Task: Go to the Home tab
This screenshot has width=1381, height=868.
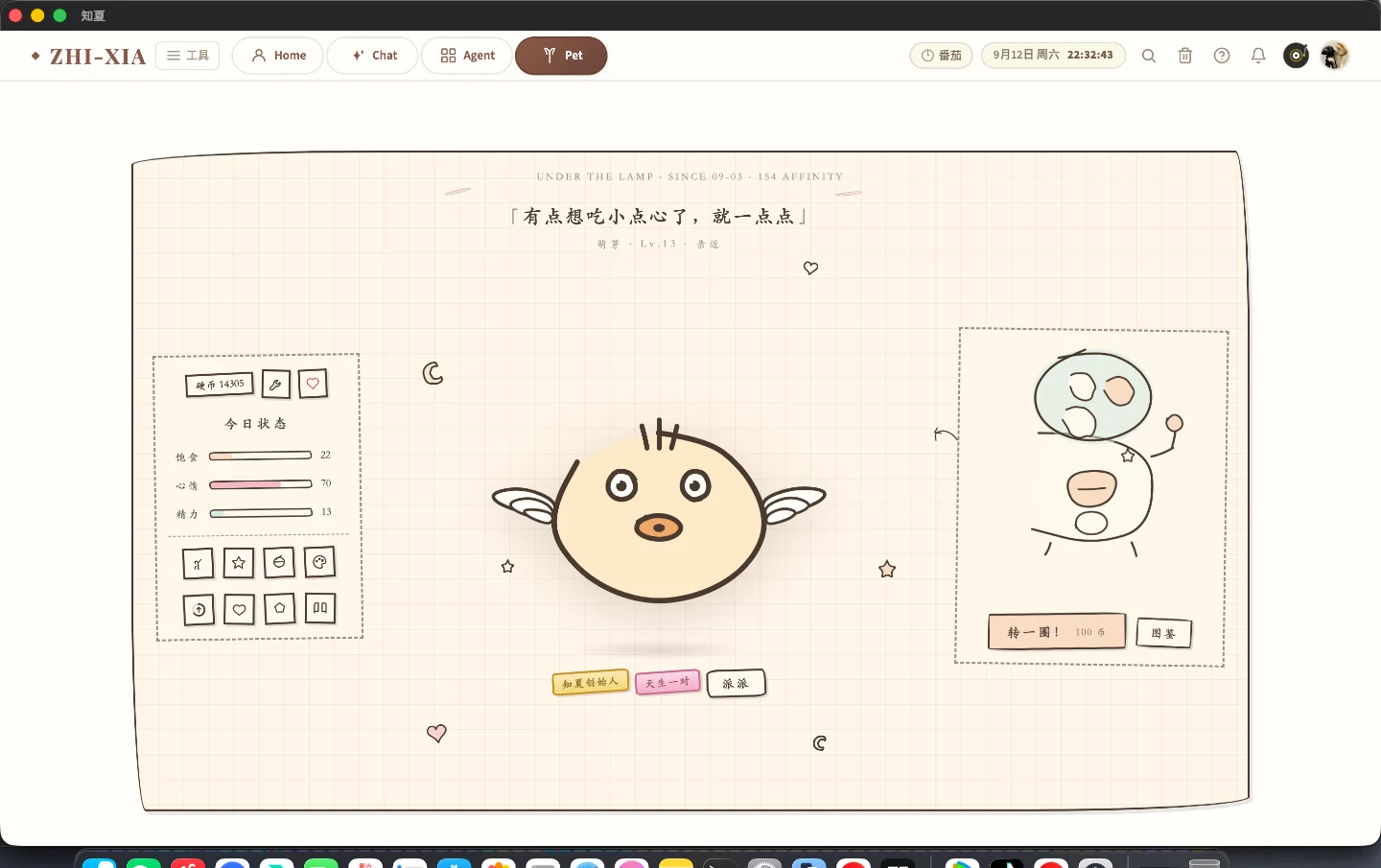Action: point(278,56)
